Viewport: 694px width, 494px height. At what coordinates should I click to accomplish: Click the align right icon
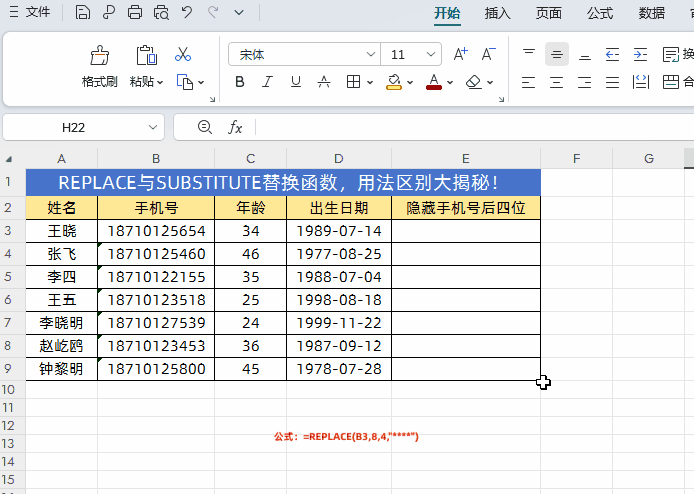tap(585, 82)
